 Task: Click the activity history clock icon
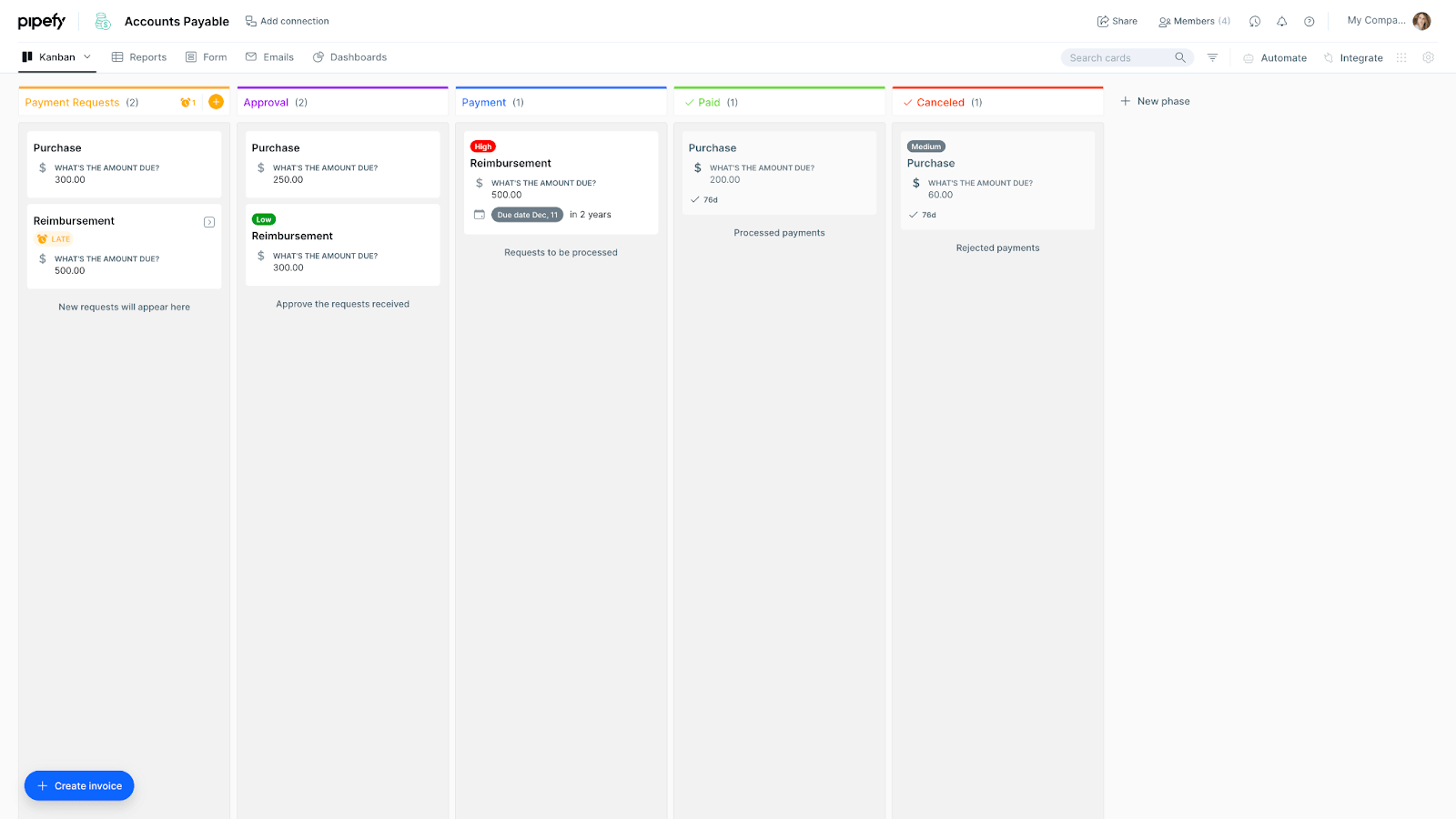[1254, 21]
